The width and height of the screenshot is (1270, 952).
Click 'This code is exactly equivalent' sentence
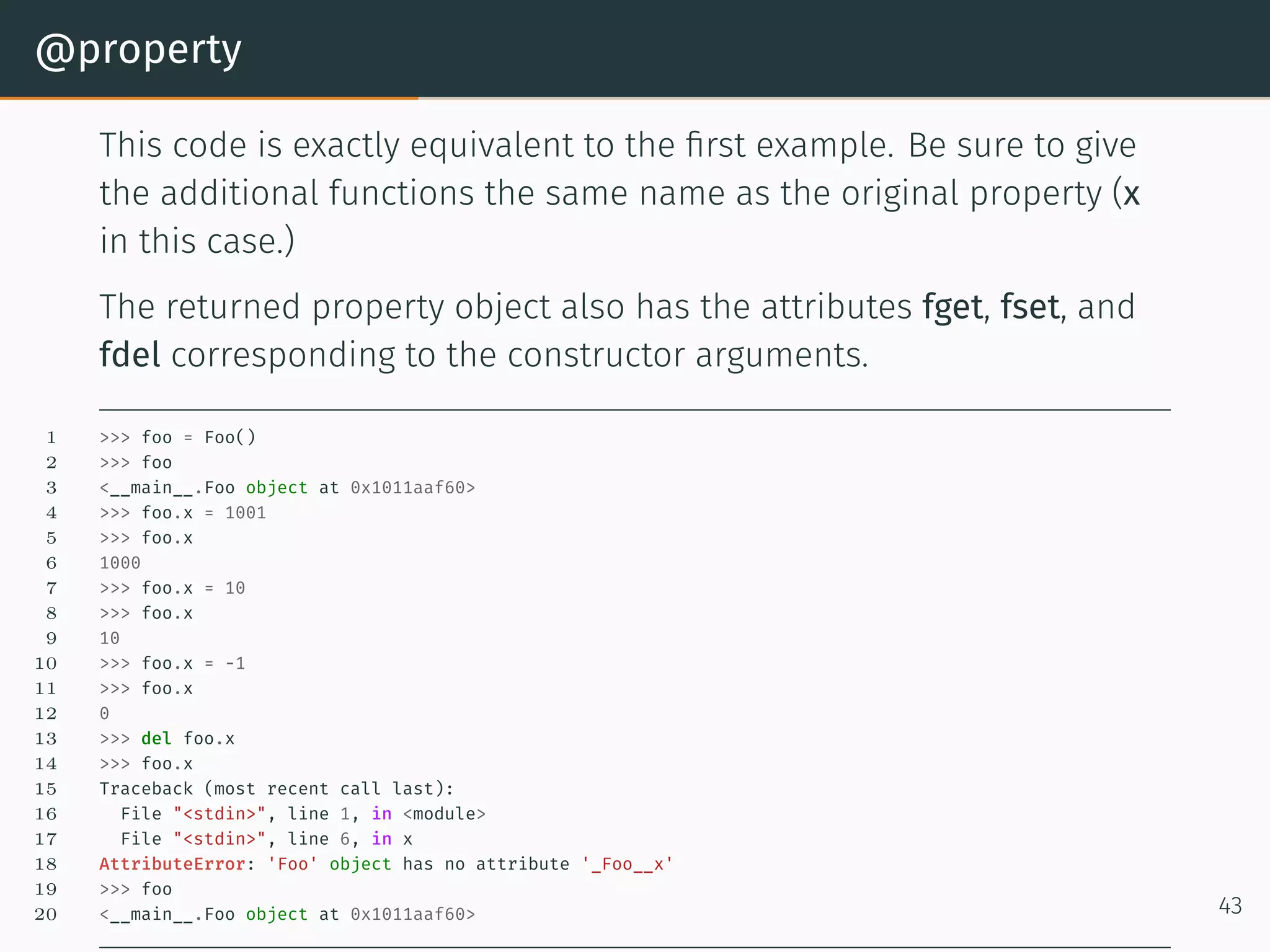click(496, 146)
